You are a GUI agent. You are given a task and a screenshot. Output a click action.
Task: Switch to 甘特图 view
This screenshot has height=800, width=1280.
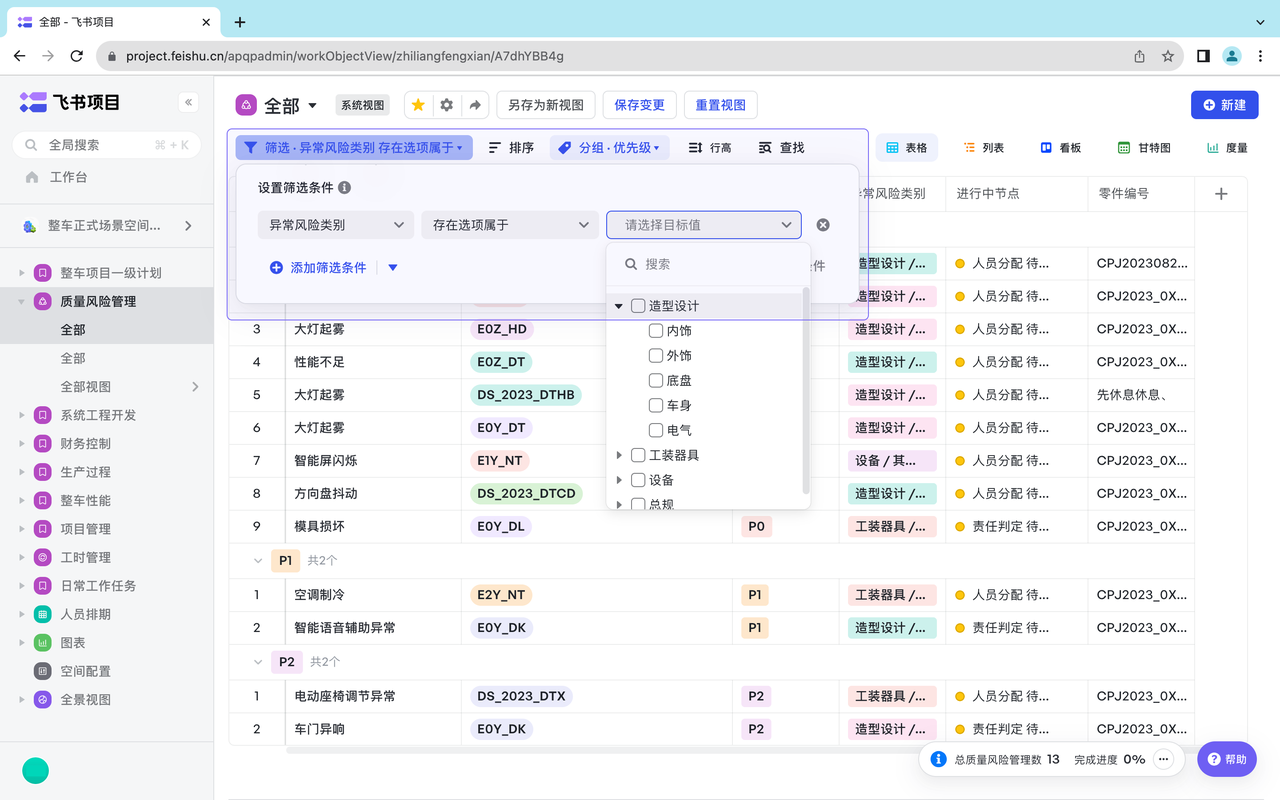click(x=1144, y=148)
